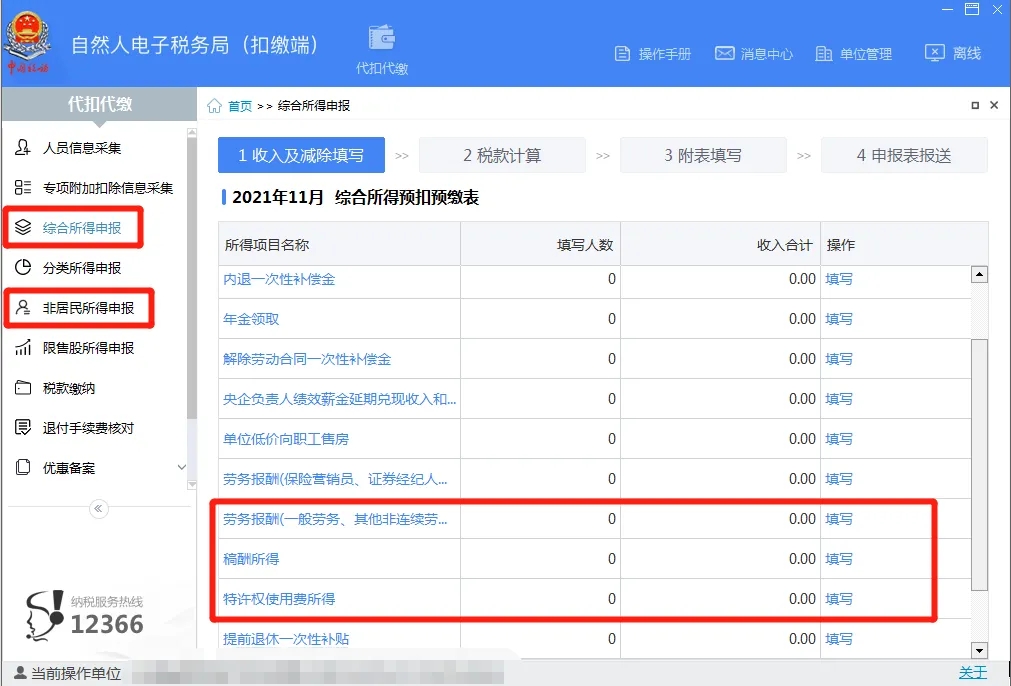Open 专项附加扣除信息采集 in sidebar

point(108,188)
